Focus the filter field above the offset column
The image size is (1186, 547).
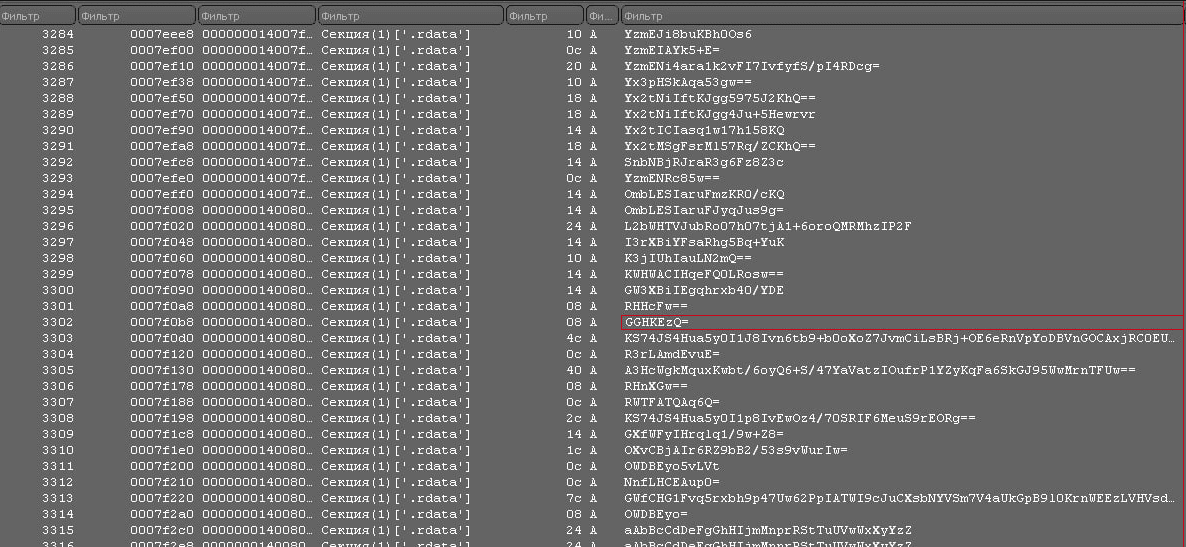(137, 16)
